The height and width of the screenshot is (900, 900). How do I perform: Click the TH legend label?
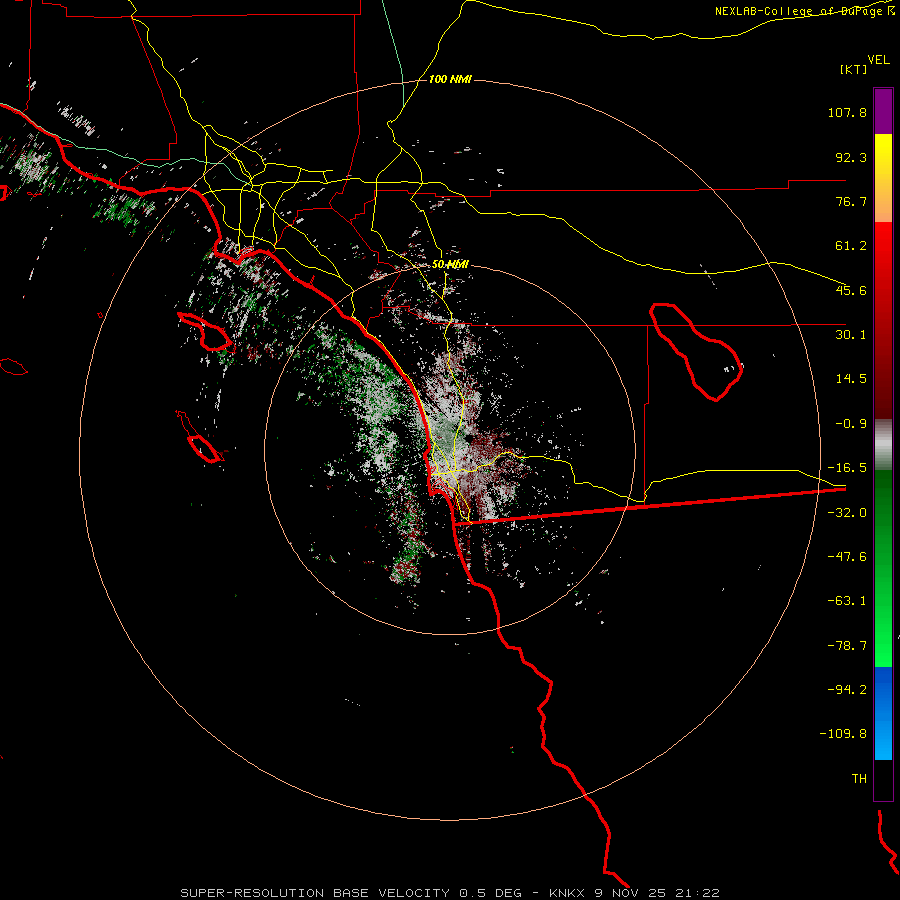[859, 779]
